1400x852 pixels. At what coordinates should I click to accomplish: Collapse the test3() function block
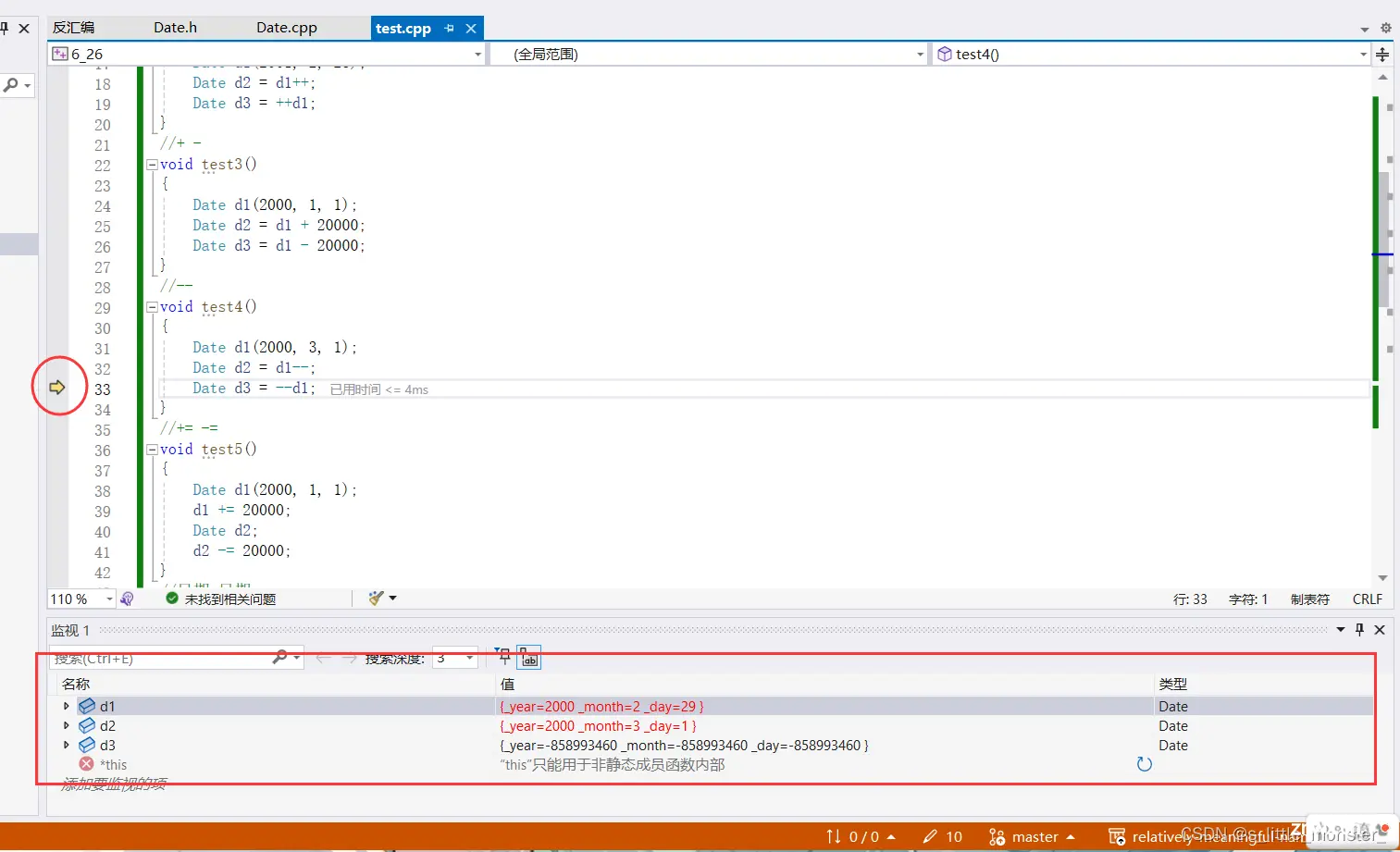pos(152,165)
